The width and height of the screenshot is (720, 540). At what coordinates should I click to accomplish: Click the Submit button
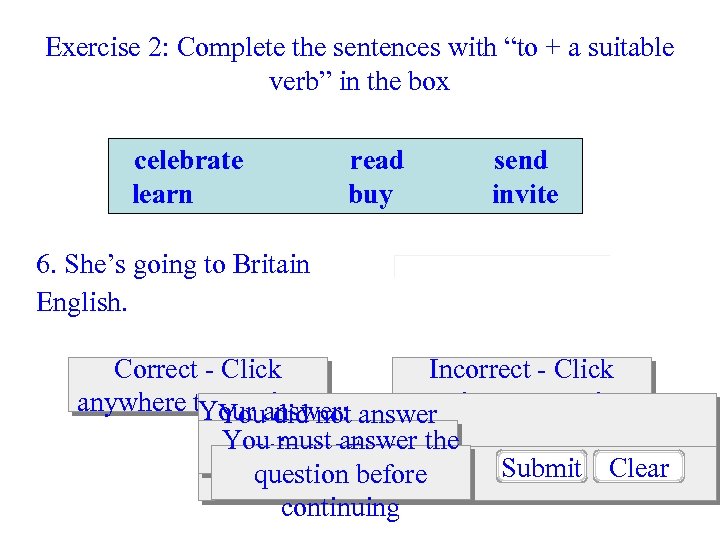[542, 468]
